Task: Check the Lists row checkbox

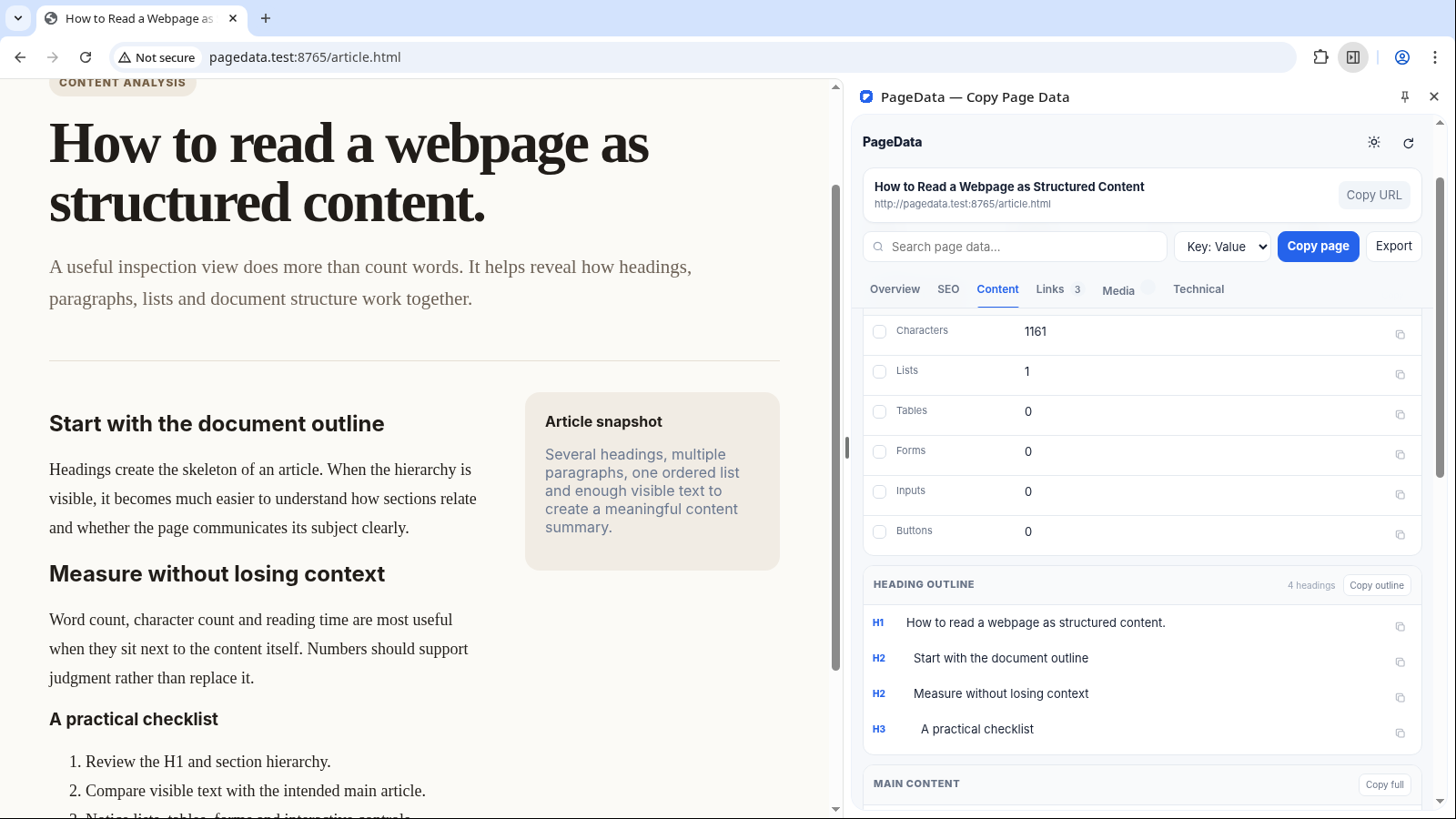Action: pyautogui.click(x=879, y=371)
